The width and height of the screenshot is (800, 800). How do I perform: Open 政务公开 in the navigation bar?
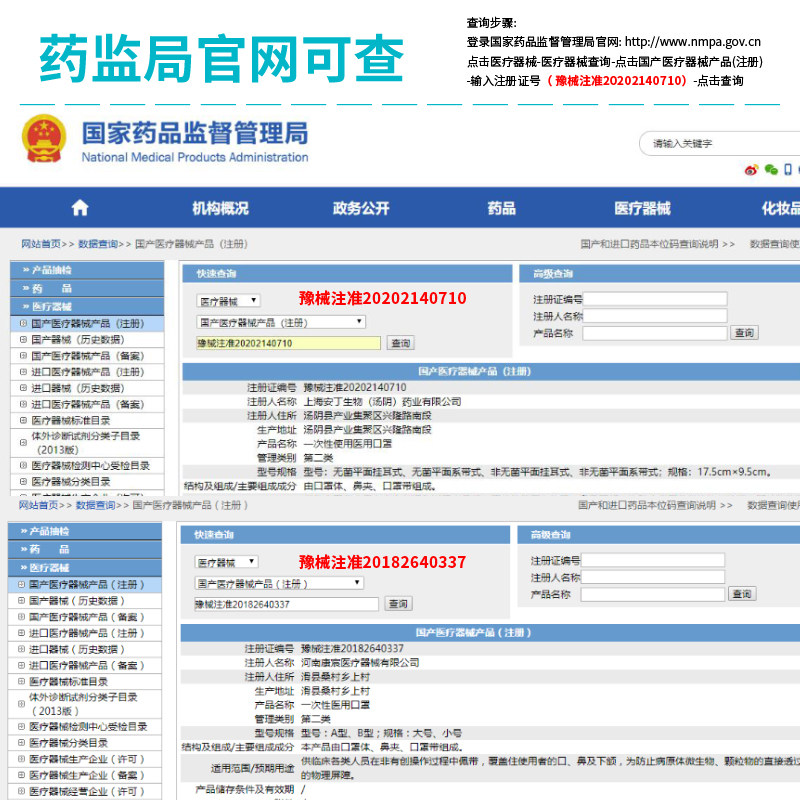coord(361,208)
